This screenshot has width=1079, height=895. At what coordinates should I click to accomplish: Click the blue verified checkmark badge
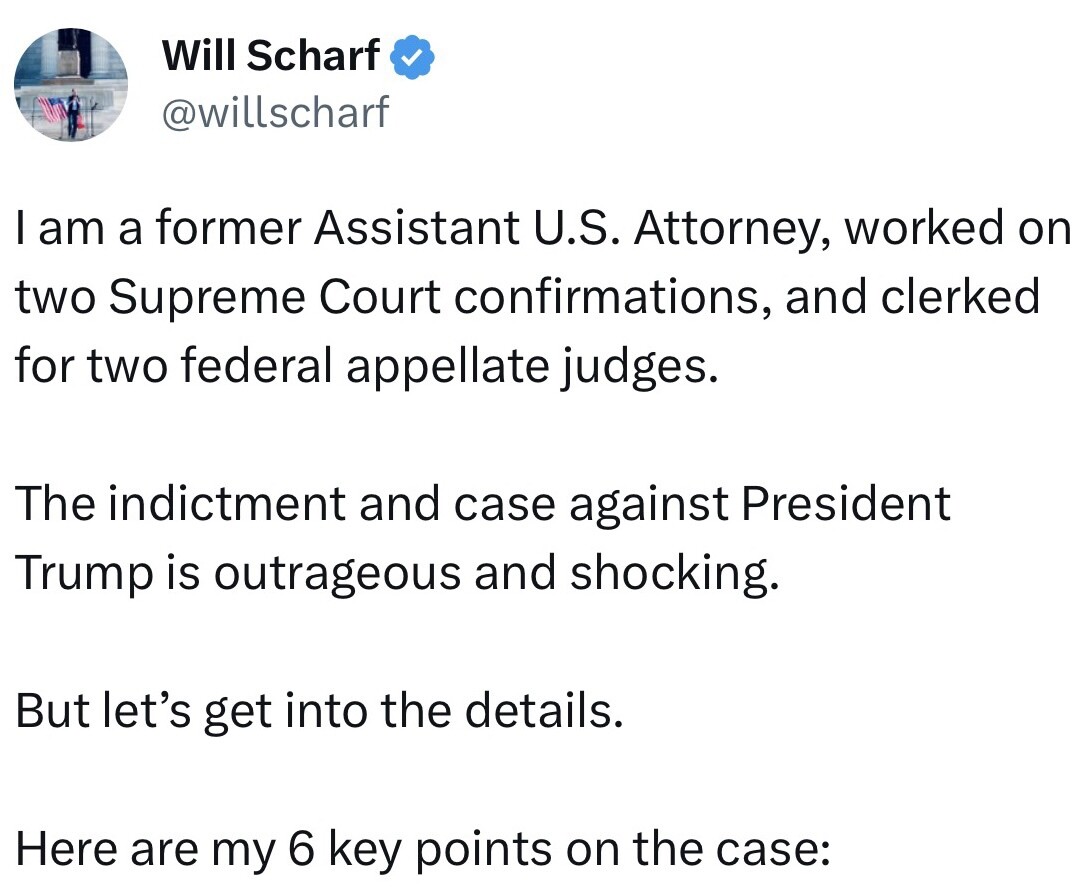tap(413, 58)
